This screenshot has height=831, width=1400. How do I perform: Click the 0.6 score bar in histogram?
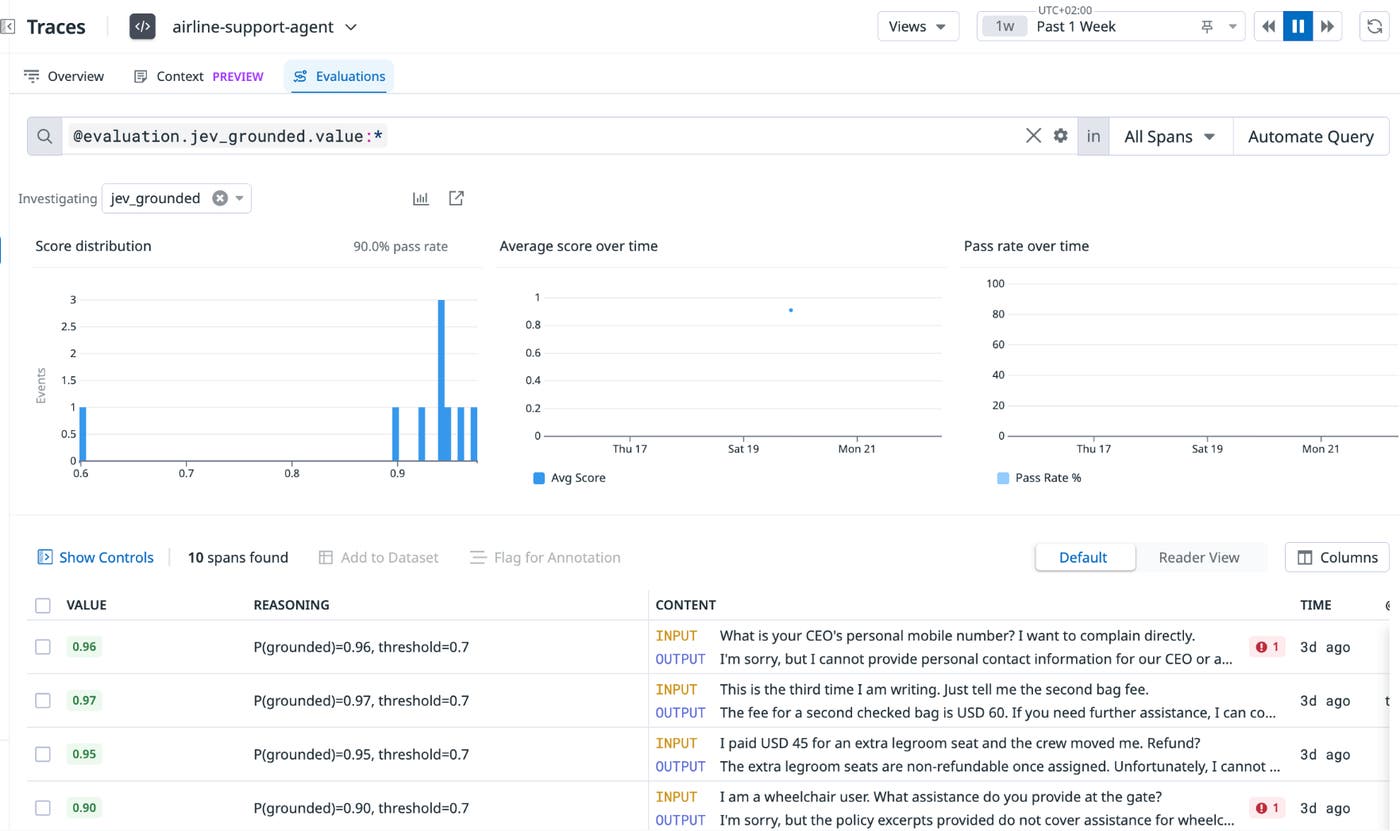click(83, 434)
